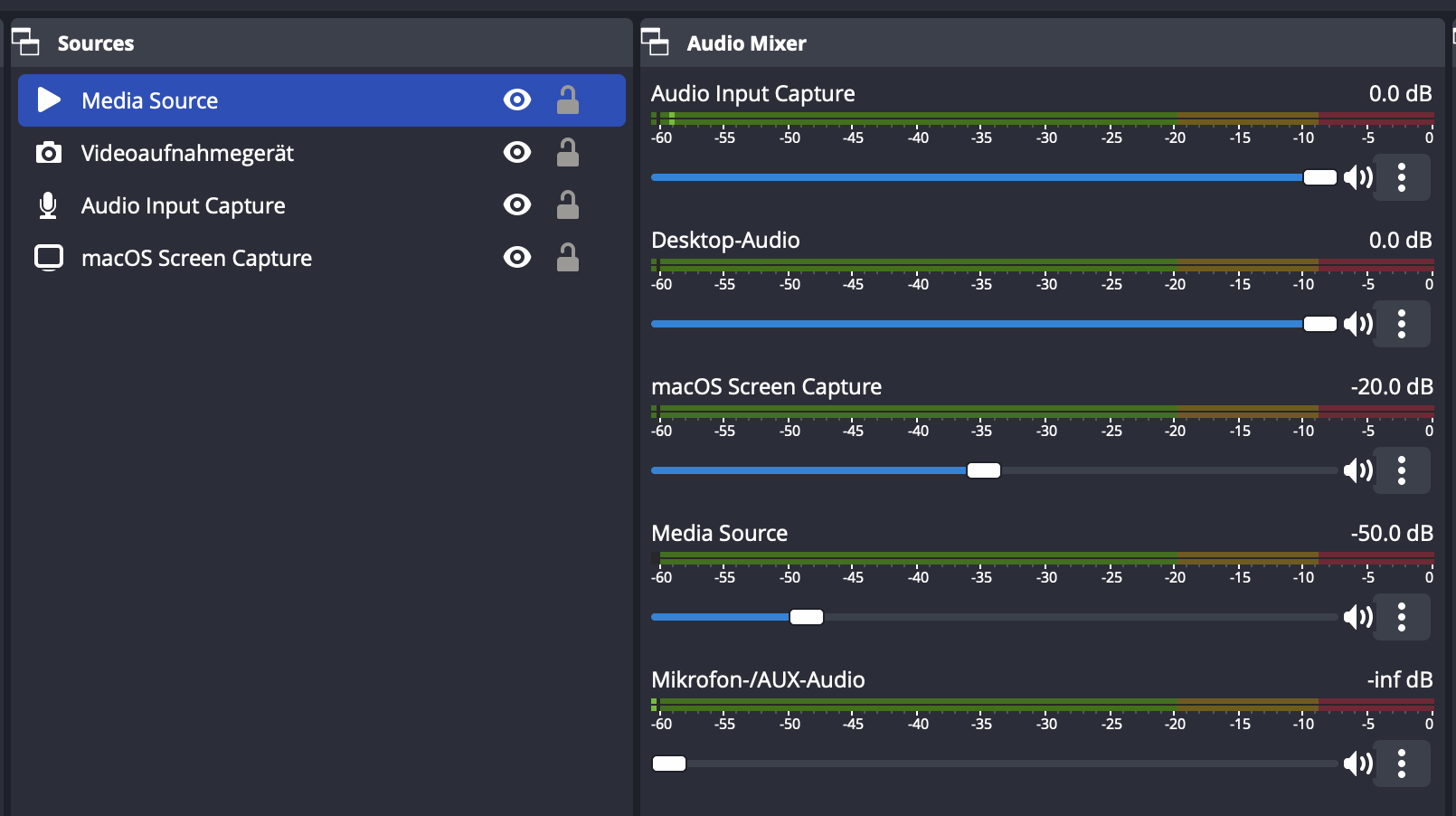
Task: Open Media Source mixer three-dot menu
Action: tap(1402, 617)
